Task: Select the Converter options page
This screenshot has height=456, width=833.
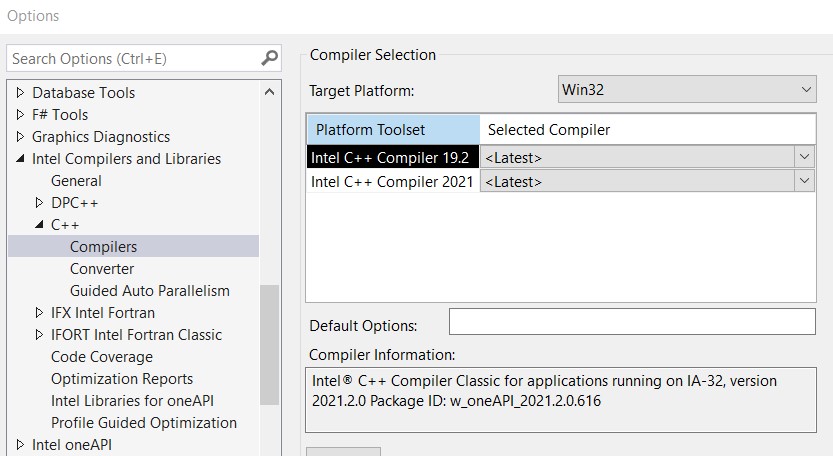Action: click(x=101, y=269)
